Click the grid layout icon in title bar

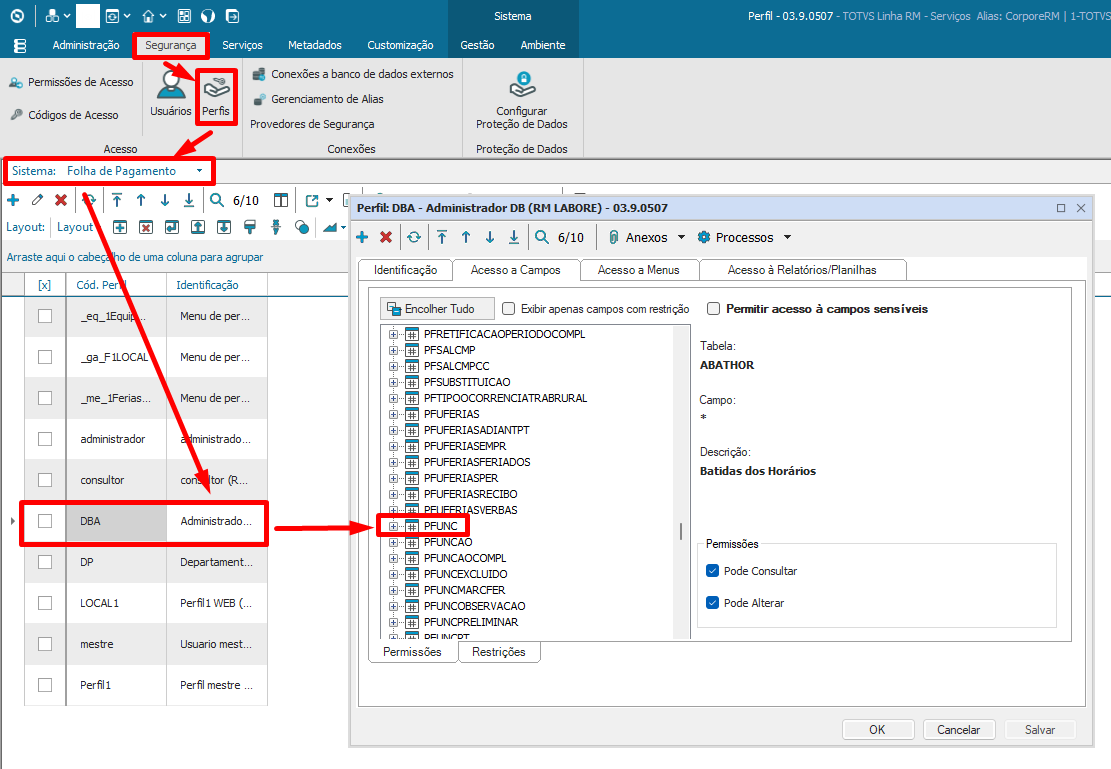184,16
